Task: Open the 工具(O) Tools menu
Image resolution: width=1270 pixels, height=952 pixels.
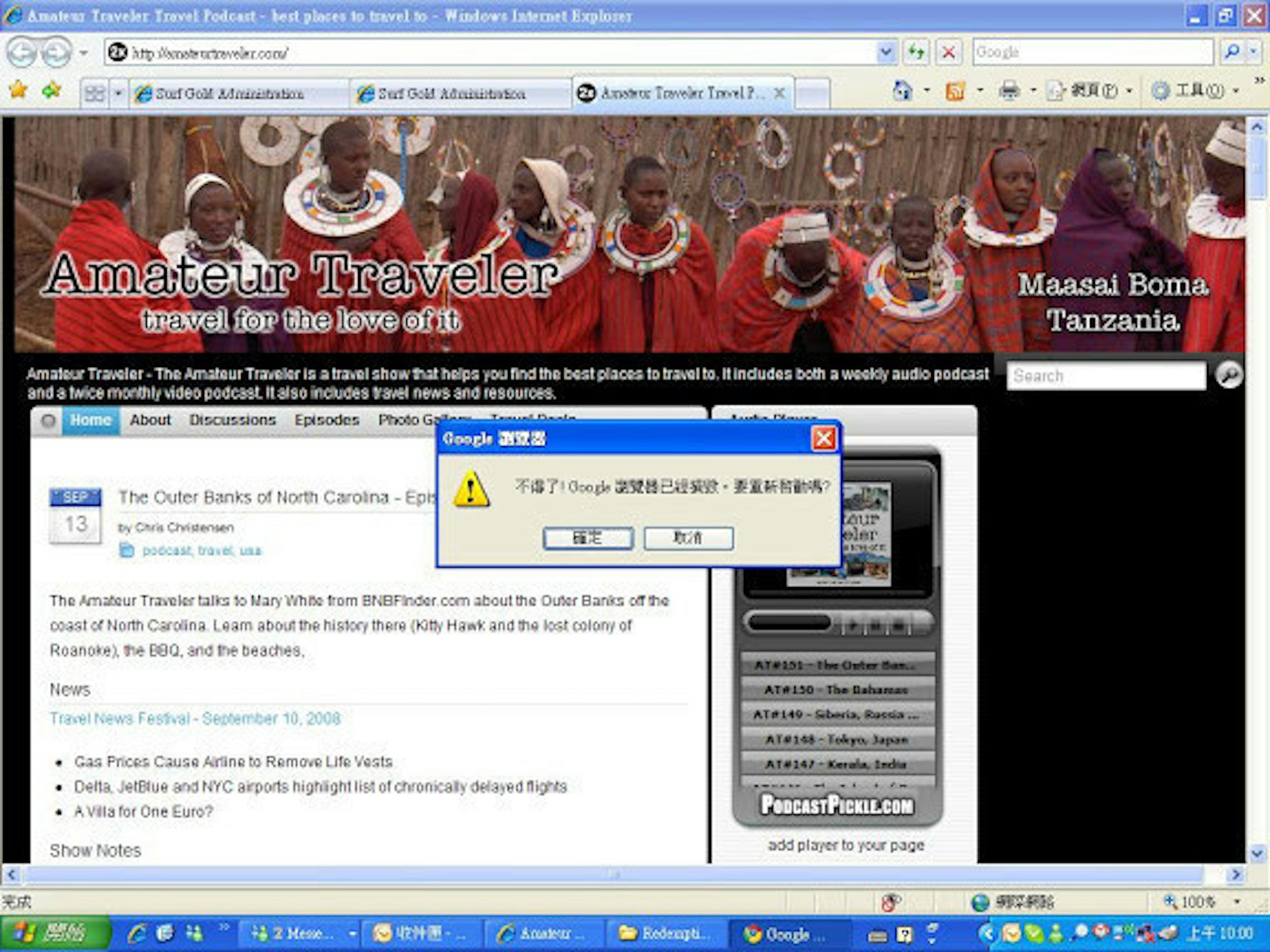Action: tap(1196, 90)
